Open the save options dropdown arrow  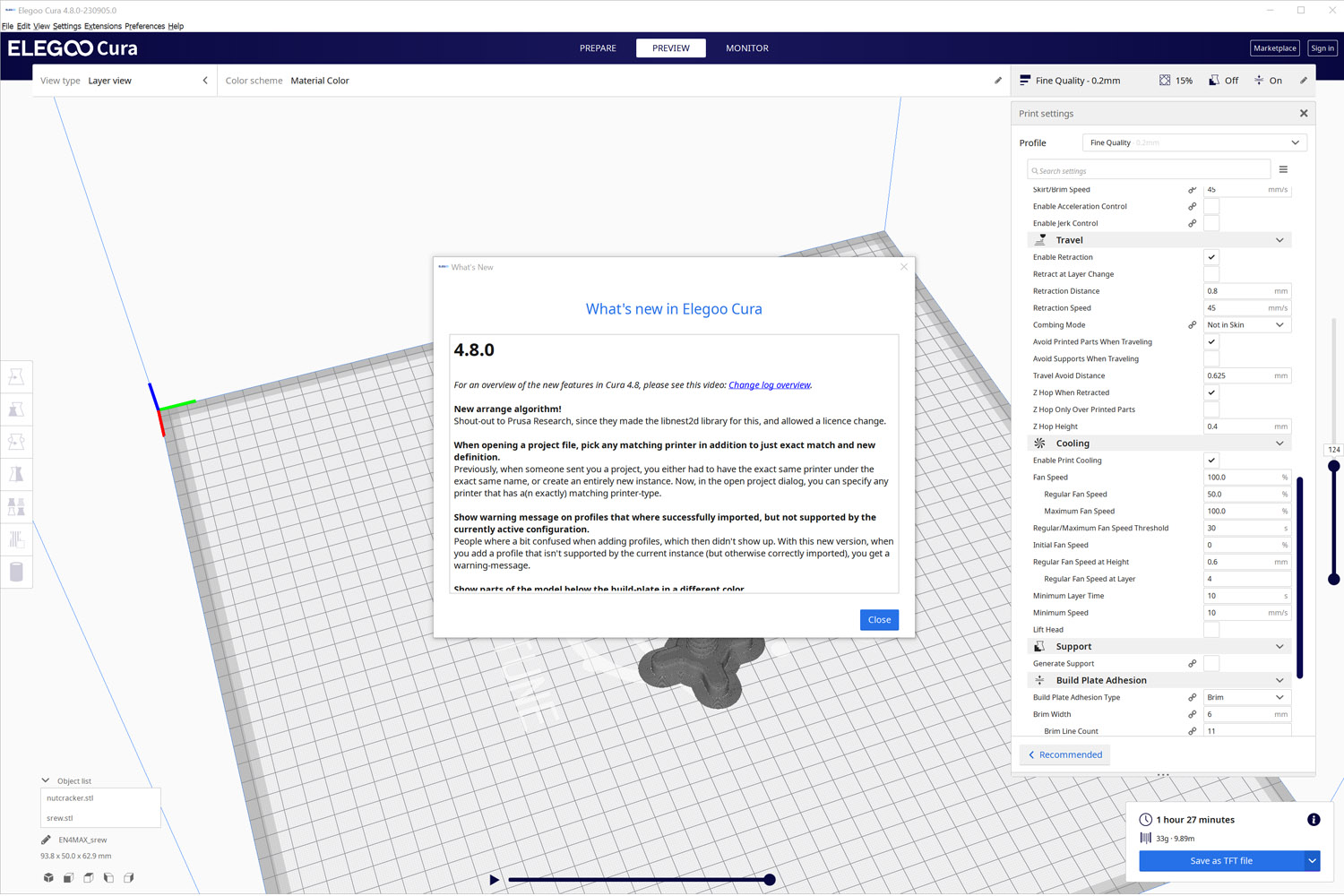(1312, 861)
